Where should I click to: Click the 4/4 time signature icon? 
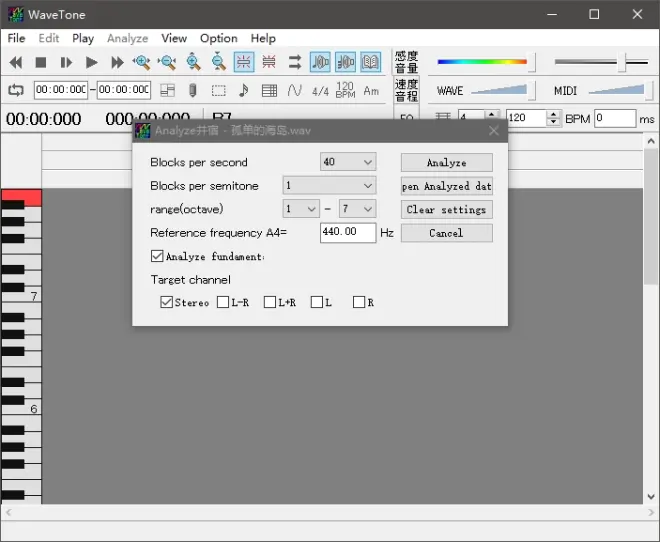point(320,91)
